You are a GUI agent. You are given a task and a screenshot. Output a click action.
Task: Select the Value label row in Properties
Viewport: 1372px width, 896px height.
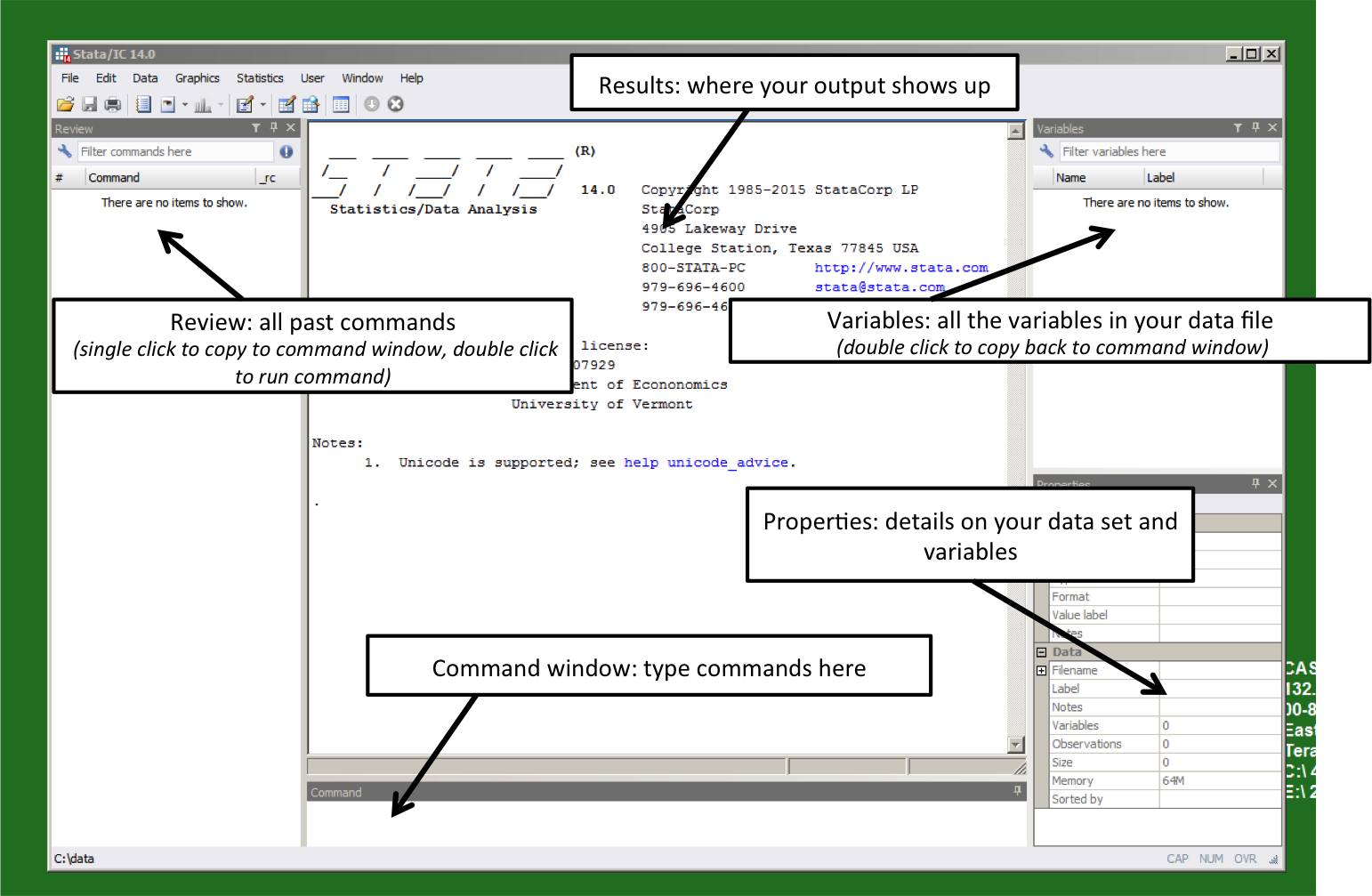1165,615
